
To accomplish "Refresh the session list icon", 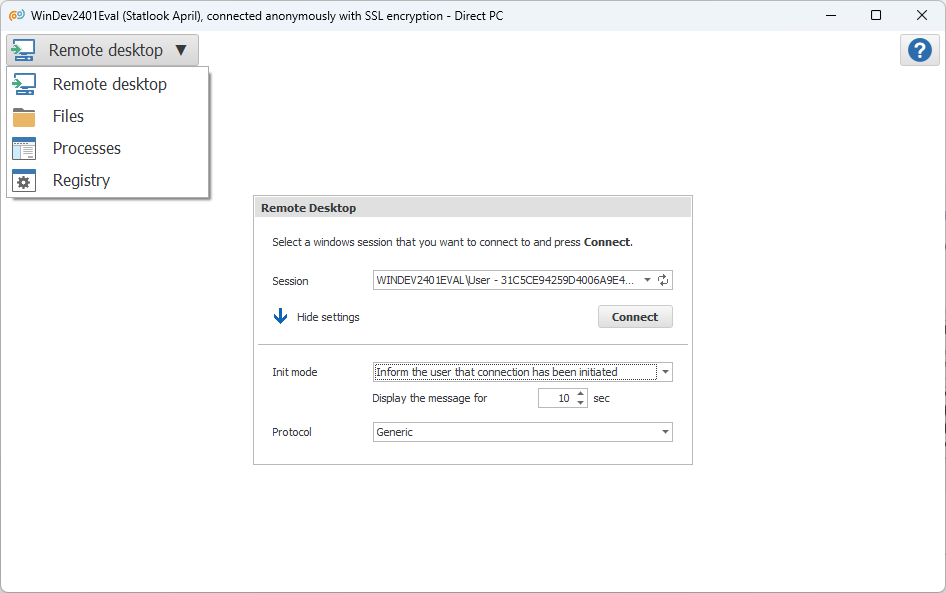I will (x=663, y=281).
